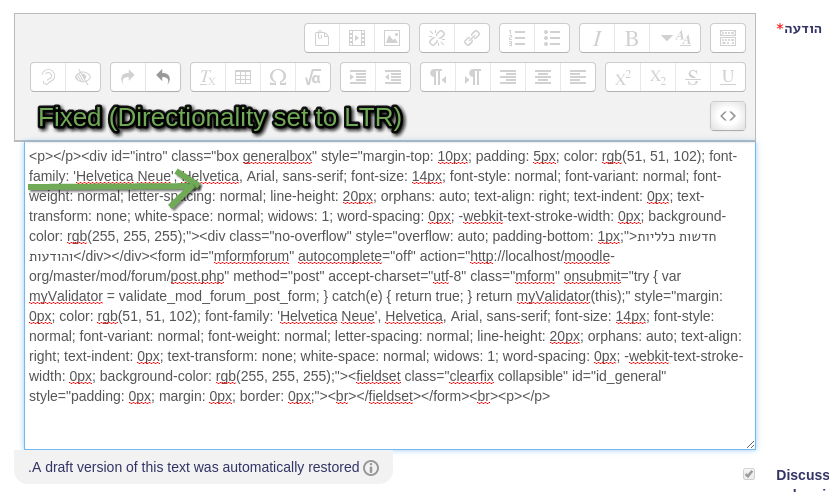Collapse the toolbar using the show-less button
The height and width of the screenshot is (492, 829).
[x=728, y=38]
